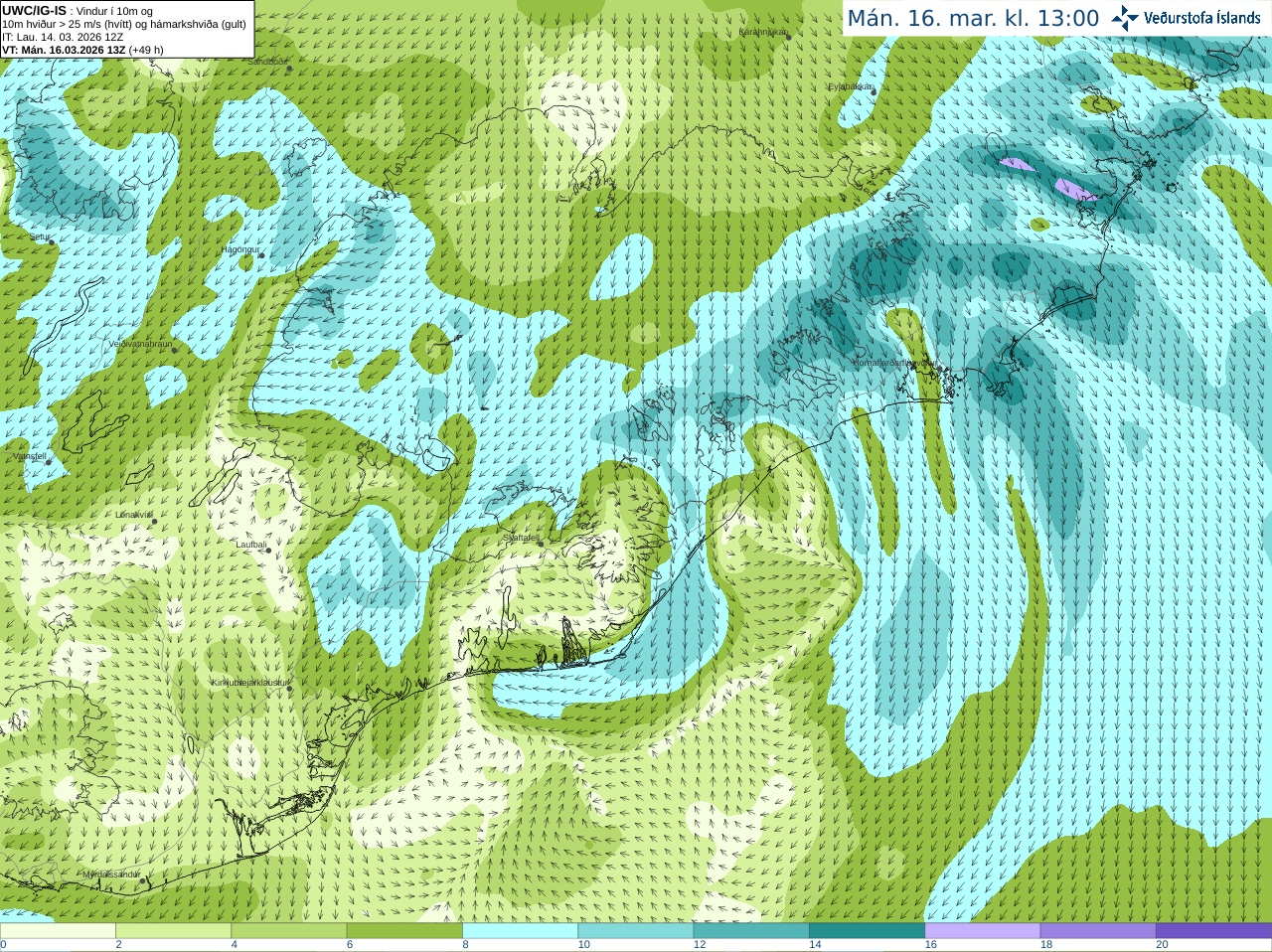
Task: Select the 2–4 m/s legend swatch
Action: pos(173,931)
